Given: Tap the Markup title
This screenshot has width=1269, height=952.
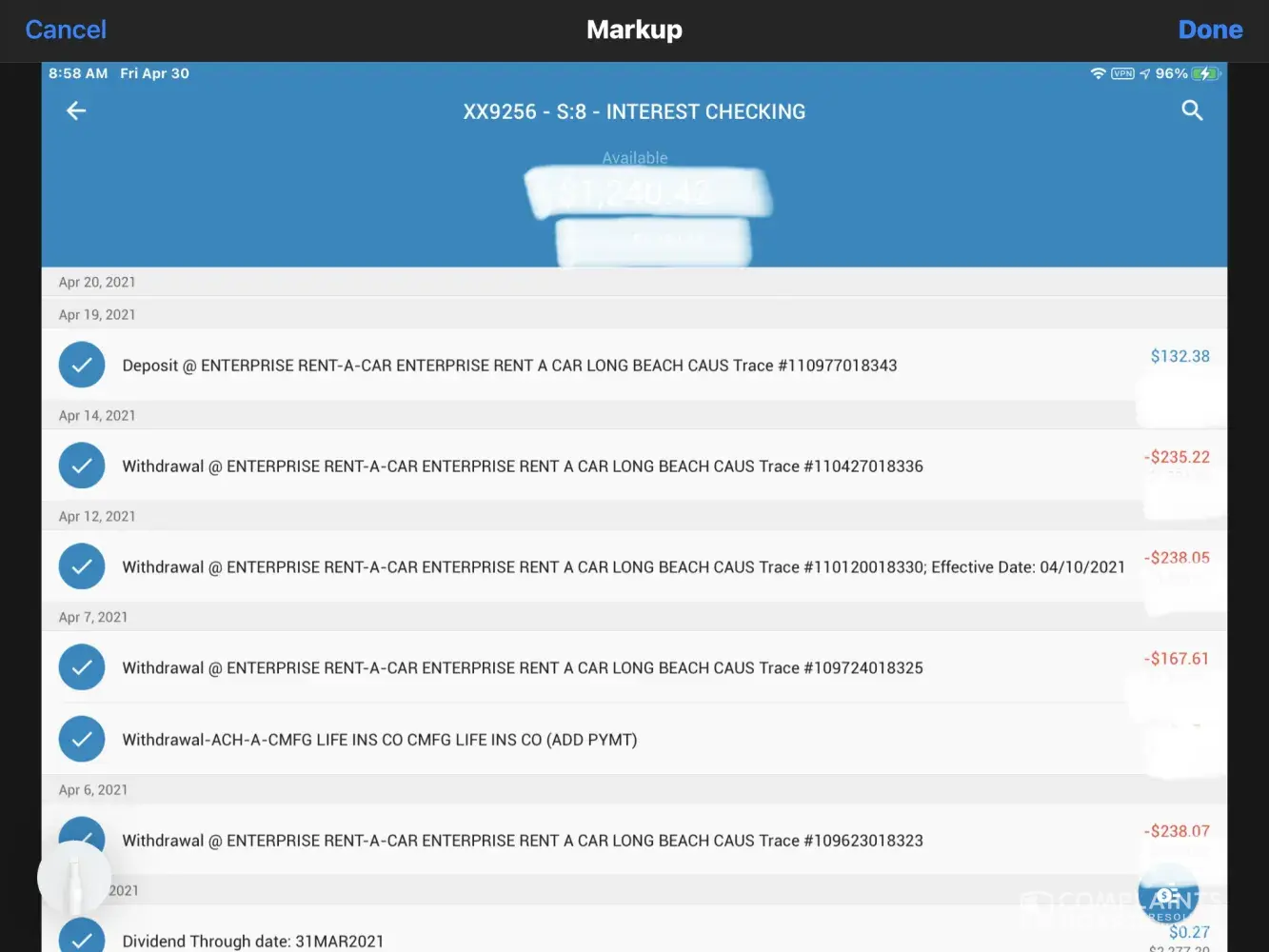Looking at the screenshot, I should [634, 30].
